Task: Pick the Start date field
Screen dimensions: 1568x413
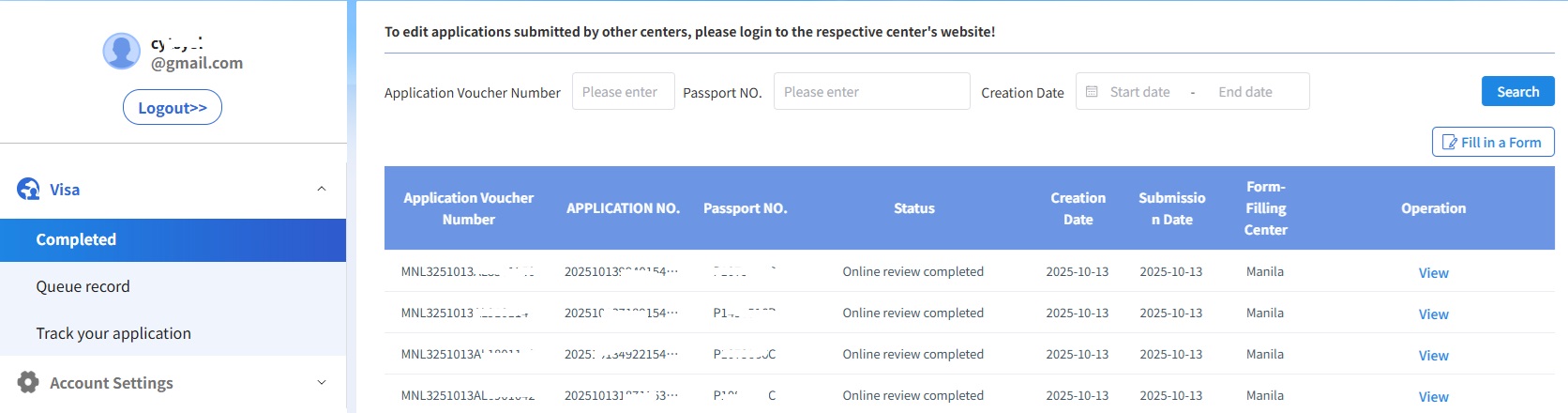Action: point(1140,92)
